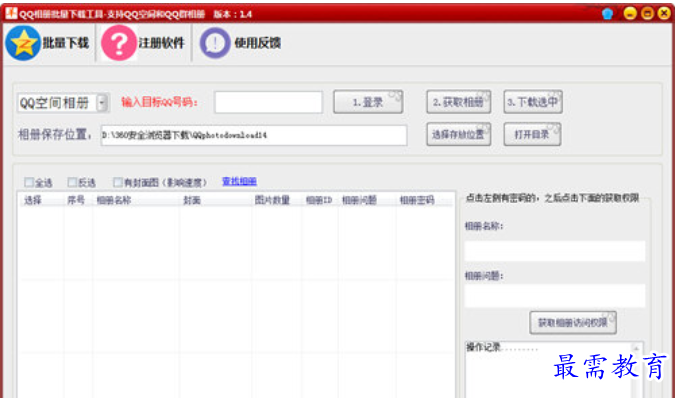Screen dimensions: 675x398
Task: Click the 相册密码 column header
Action: click(417, 200)
